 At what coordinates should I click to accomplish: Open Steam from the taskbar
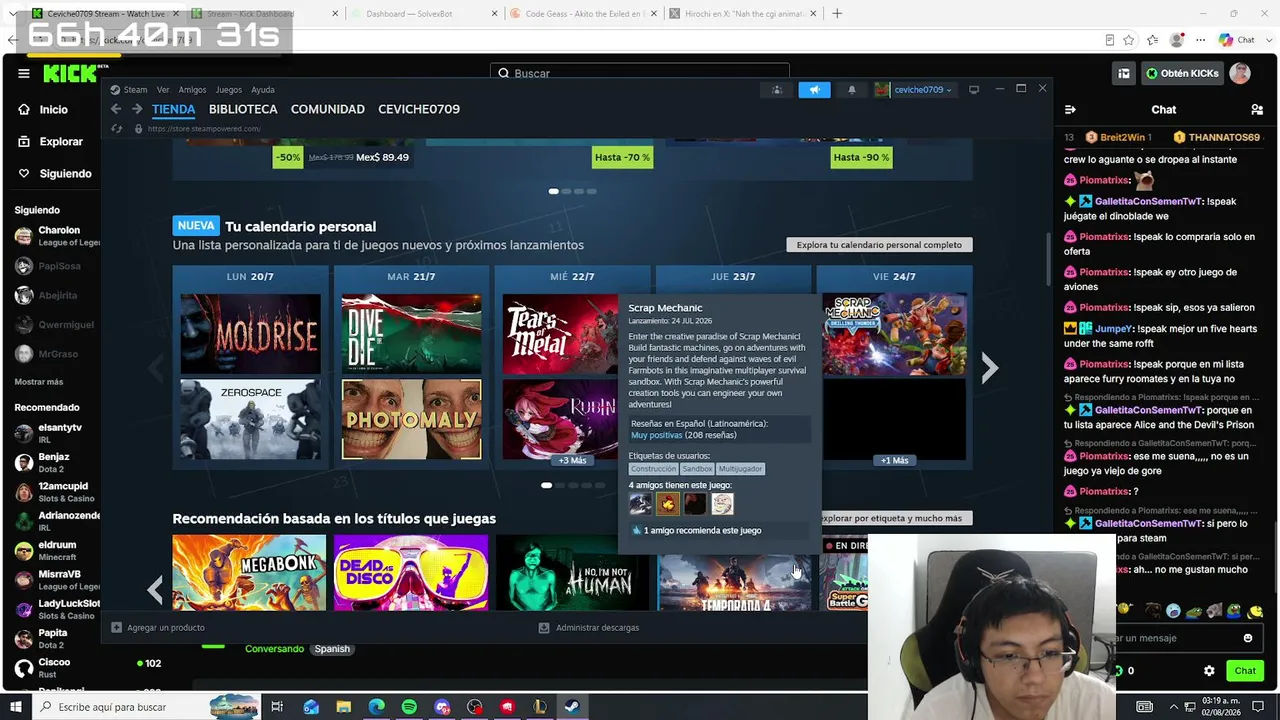coord(572,707)
